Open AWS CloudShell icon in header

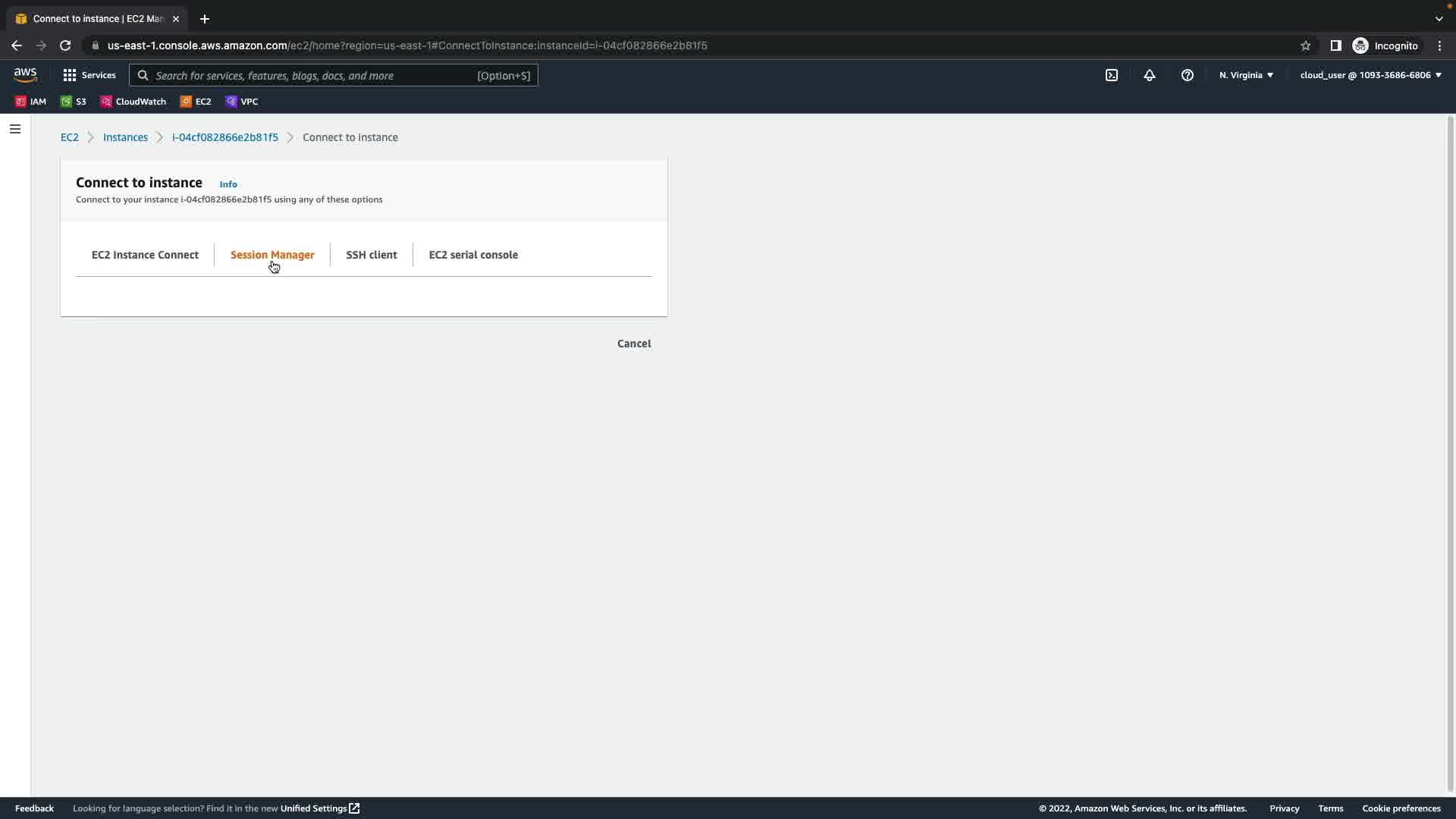1112,75
